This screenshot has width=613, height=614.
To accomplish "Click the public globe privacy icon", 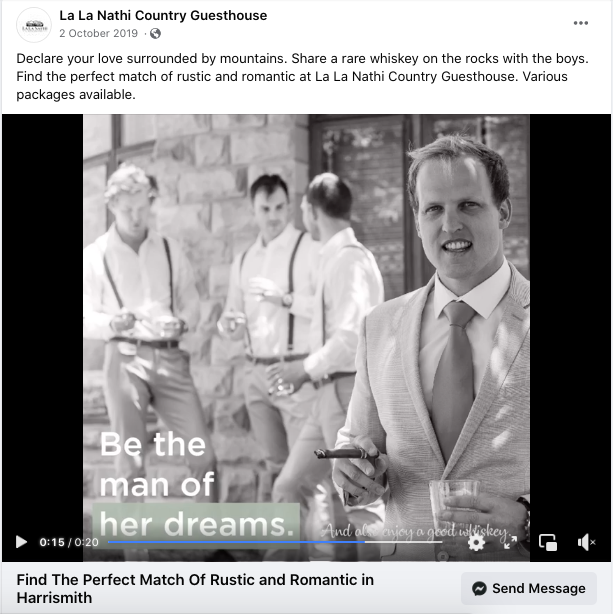I will click(x=155, y=34).
